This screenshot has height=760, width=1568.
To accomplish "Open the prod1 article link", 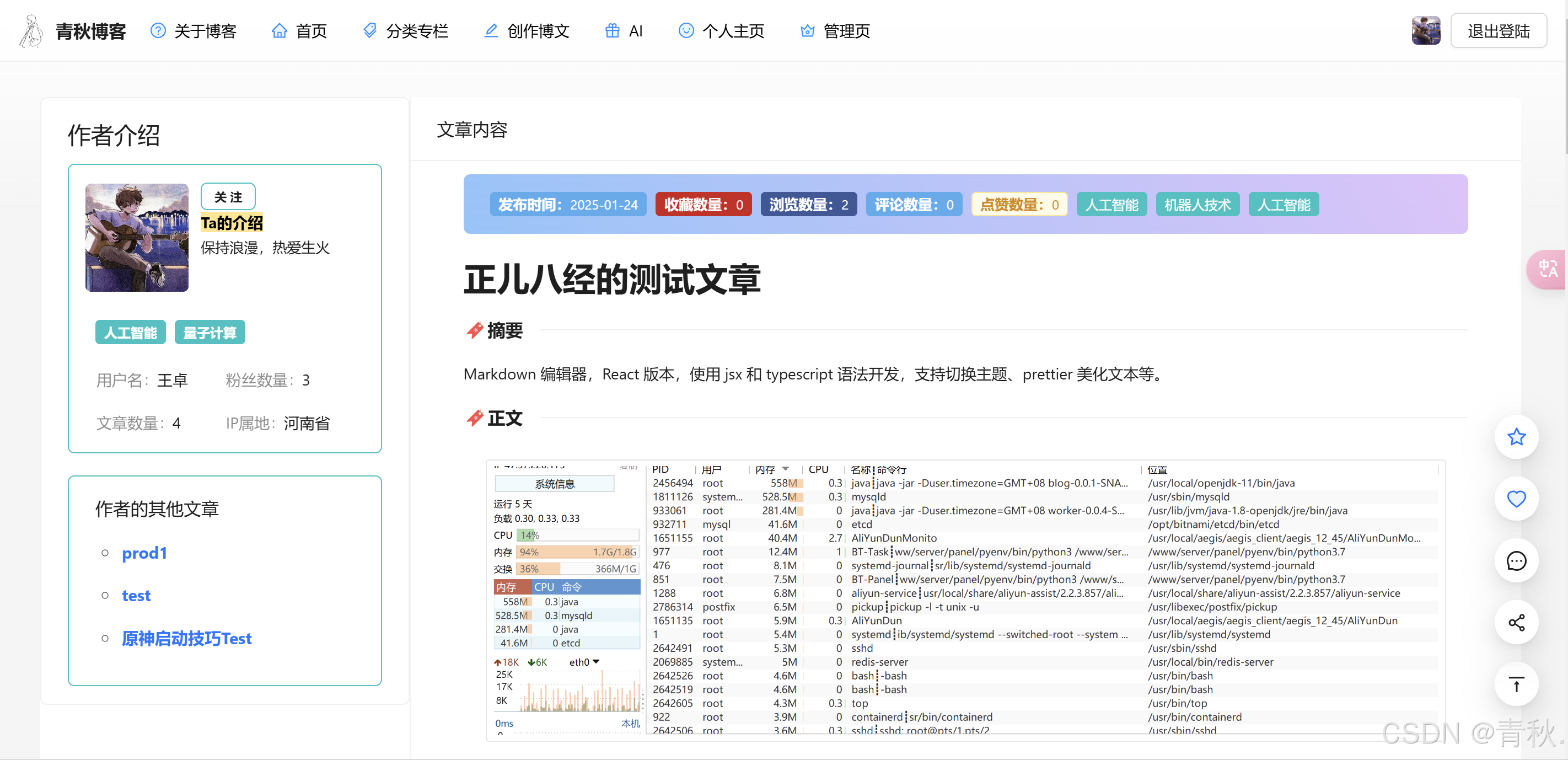I will coord(144,553).
